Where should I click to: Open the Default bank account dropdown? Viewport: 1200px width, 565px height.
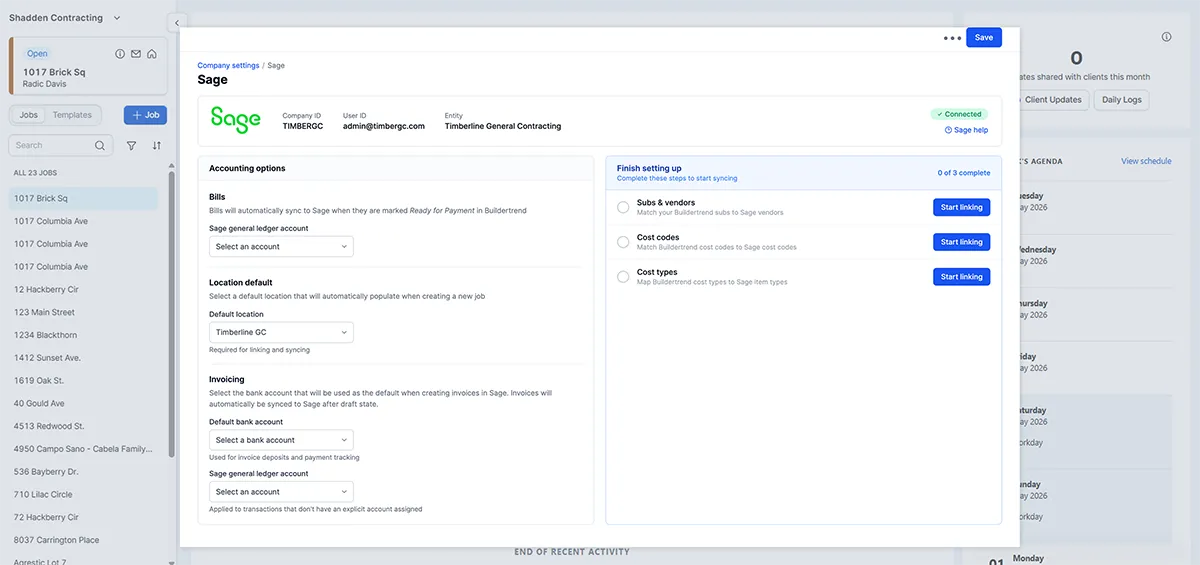point(281,440)
